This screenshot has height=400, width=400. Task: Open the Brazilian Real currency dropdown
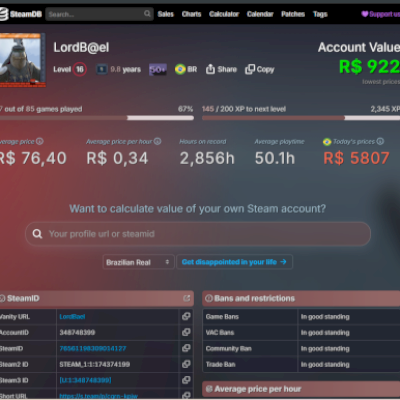click(x=138, y=262)
